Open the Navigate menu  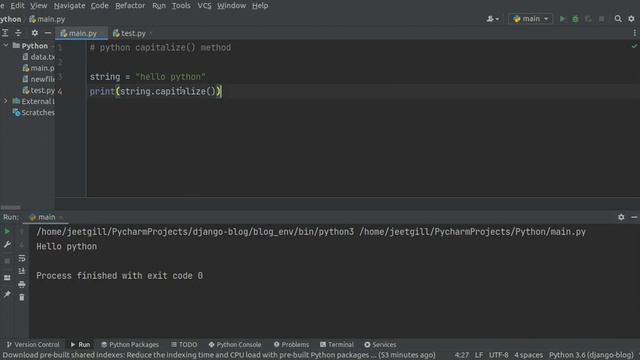69,6
